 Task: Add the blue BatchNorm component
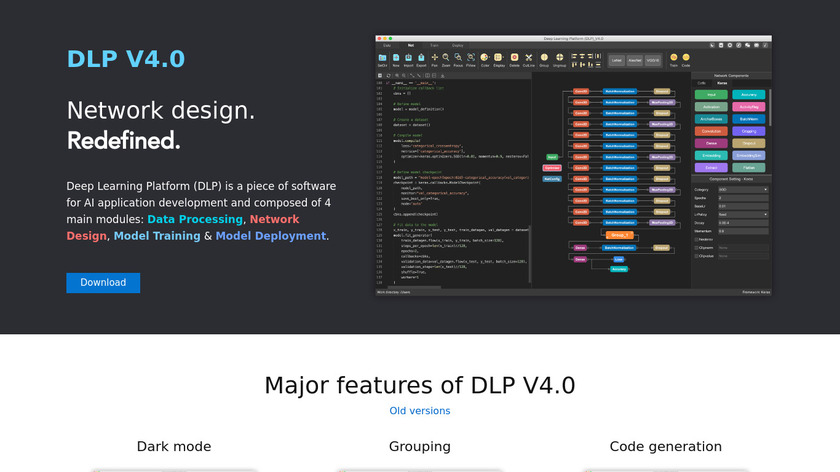click(748, 119)
